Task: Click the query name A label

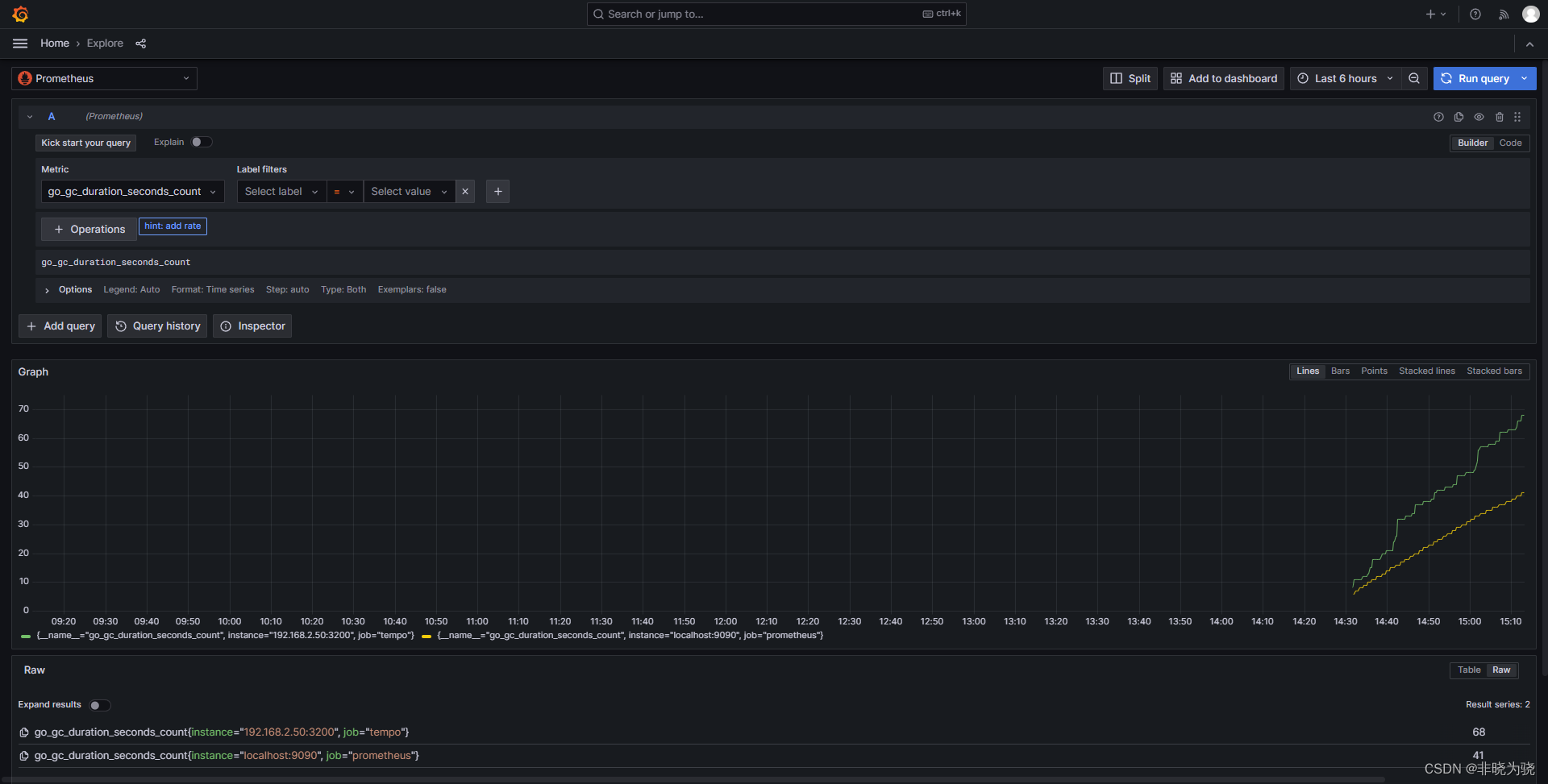Action: [52, 117]
